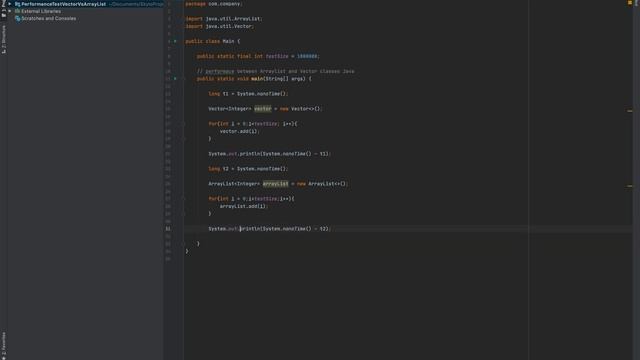Image resolution: width=640 pixels, height=360 pixels.
Task: Jump to the warning stripe mark for arrayList
Action: pos(630,186)
